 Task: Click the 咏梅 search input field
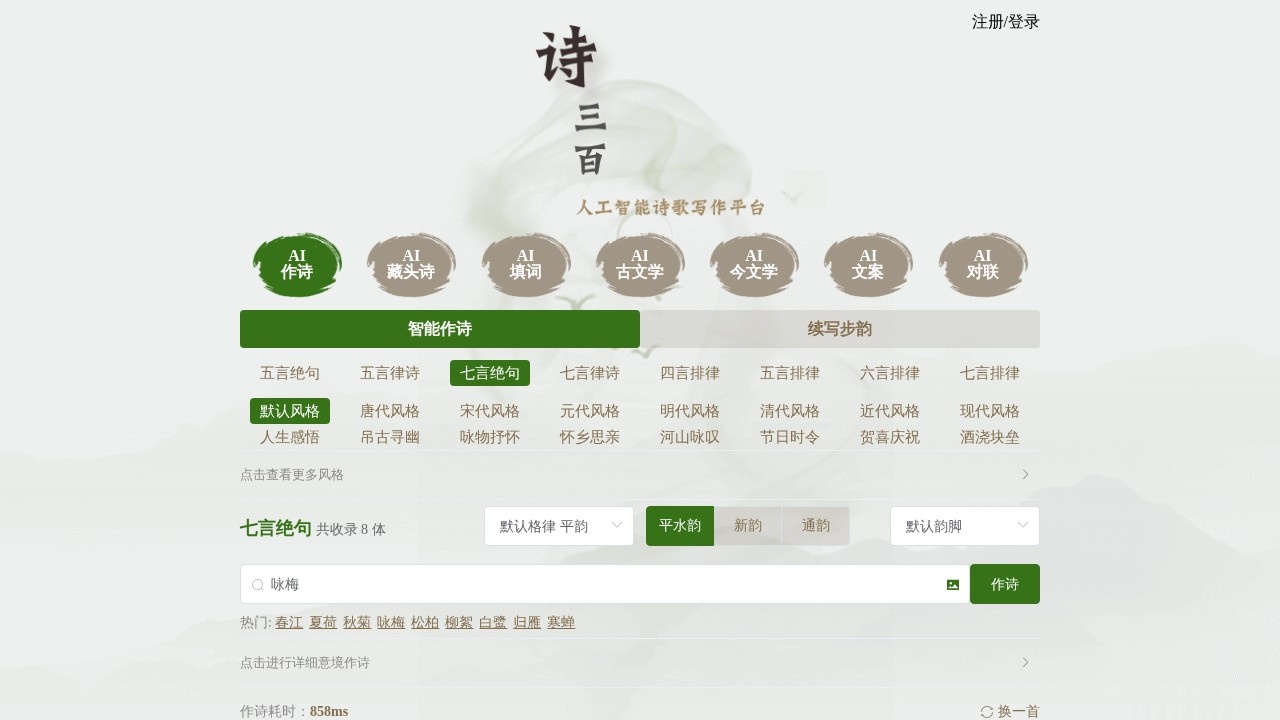point(600,584)
